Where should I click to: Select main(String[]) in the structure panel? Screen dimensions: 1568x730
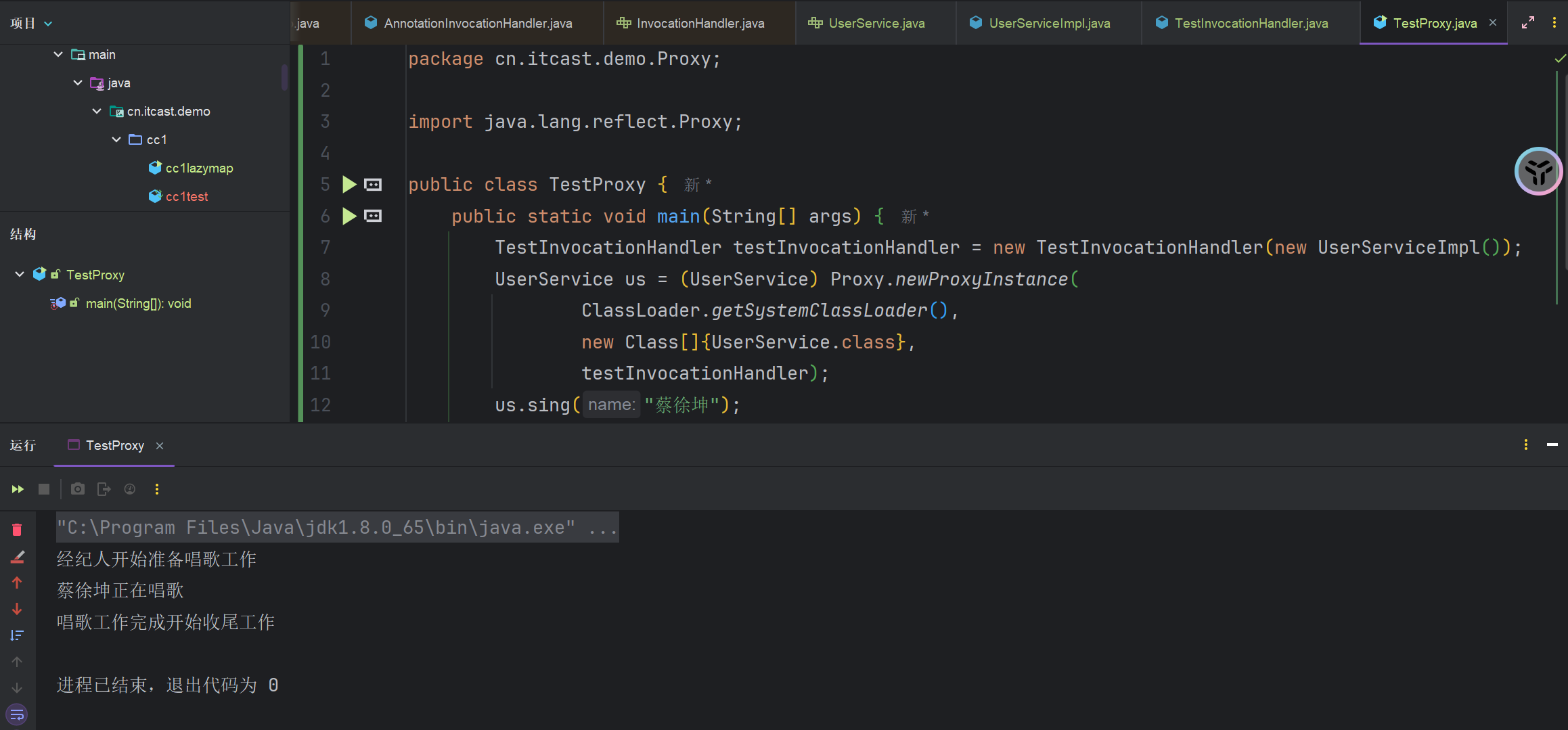[138, 303]
